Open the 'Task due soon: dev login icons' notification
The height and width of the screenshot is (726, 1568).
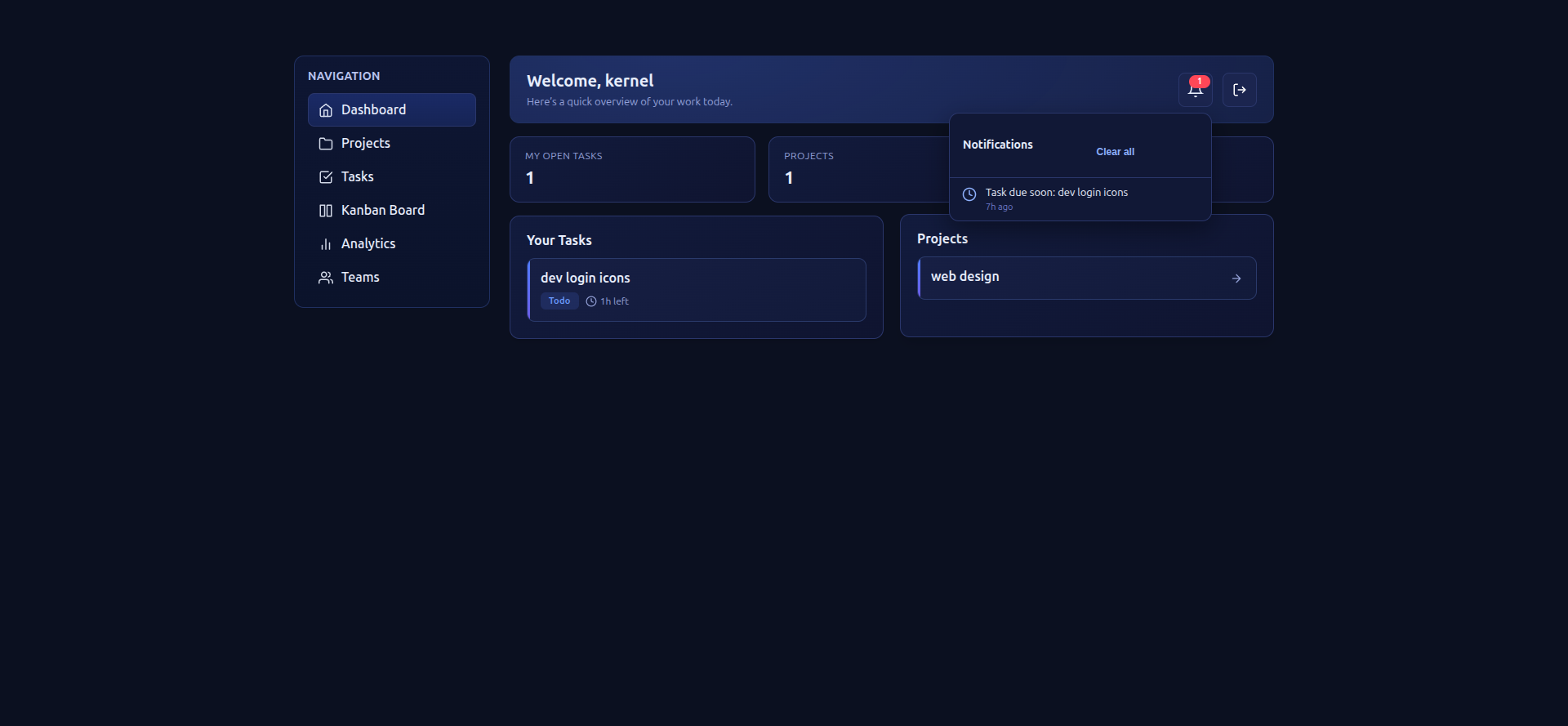(1080, 198)
